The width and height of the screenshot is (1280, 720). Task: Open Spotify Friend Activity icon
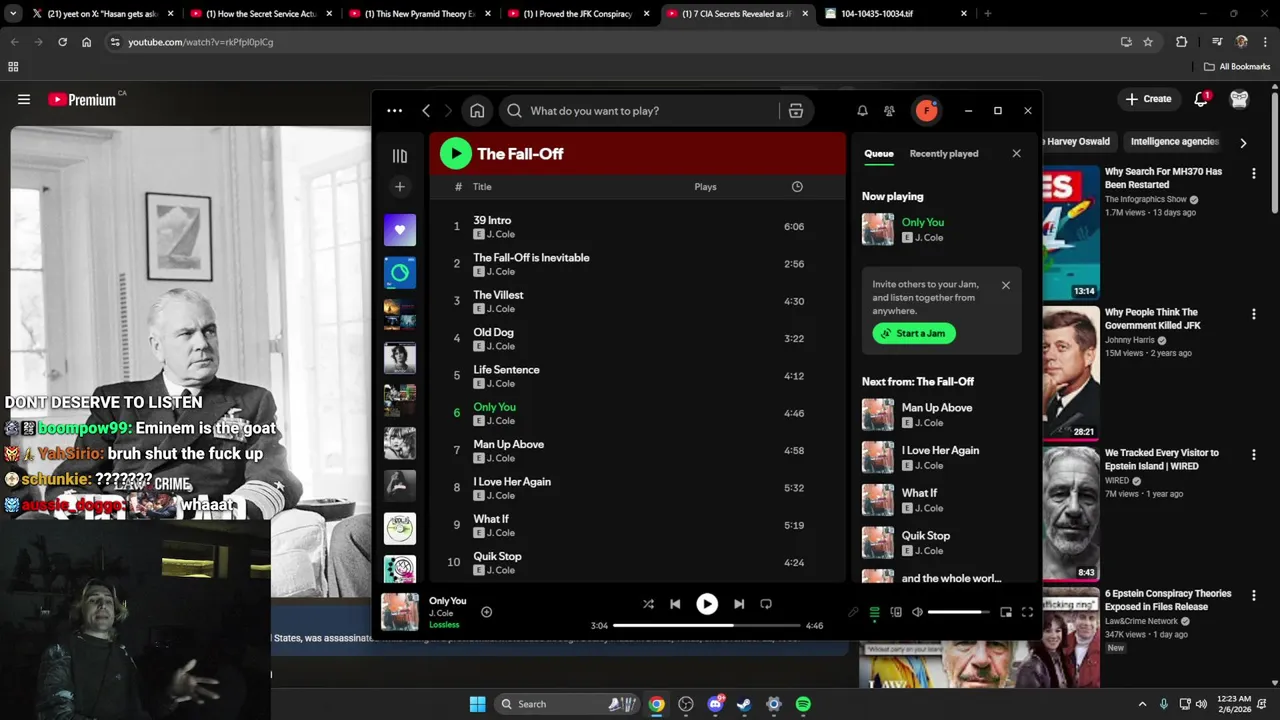889,111
